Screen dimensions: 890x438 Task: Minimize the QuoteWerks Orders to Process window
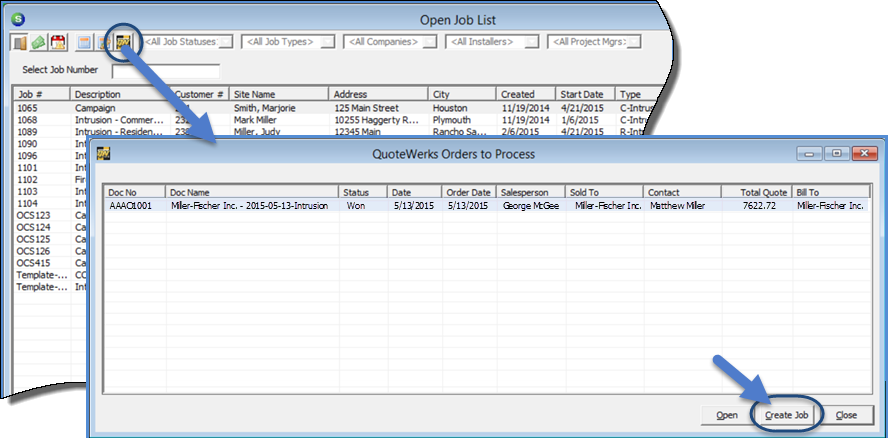809,153
